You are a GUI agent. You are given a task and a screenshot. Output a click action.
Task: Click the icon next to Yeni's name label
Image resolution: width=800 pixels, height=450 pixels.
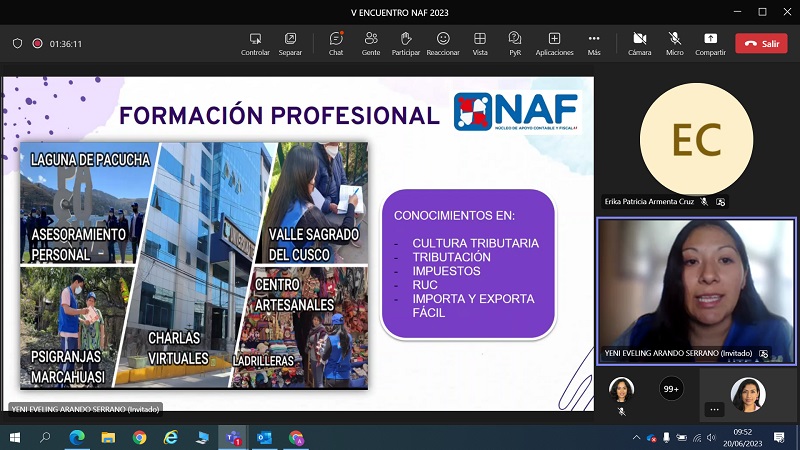tap(763, 354)
